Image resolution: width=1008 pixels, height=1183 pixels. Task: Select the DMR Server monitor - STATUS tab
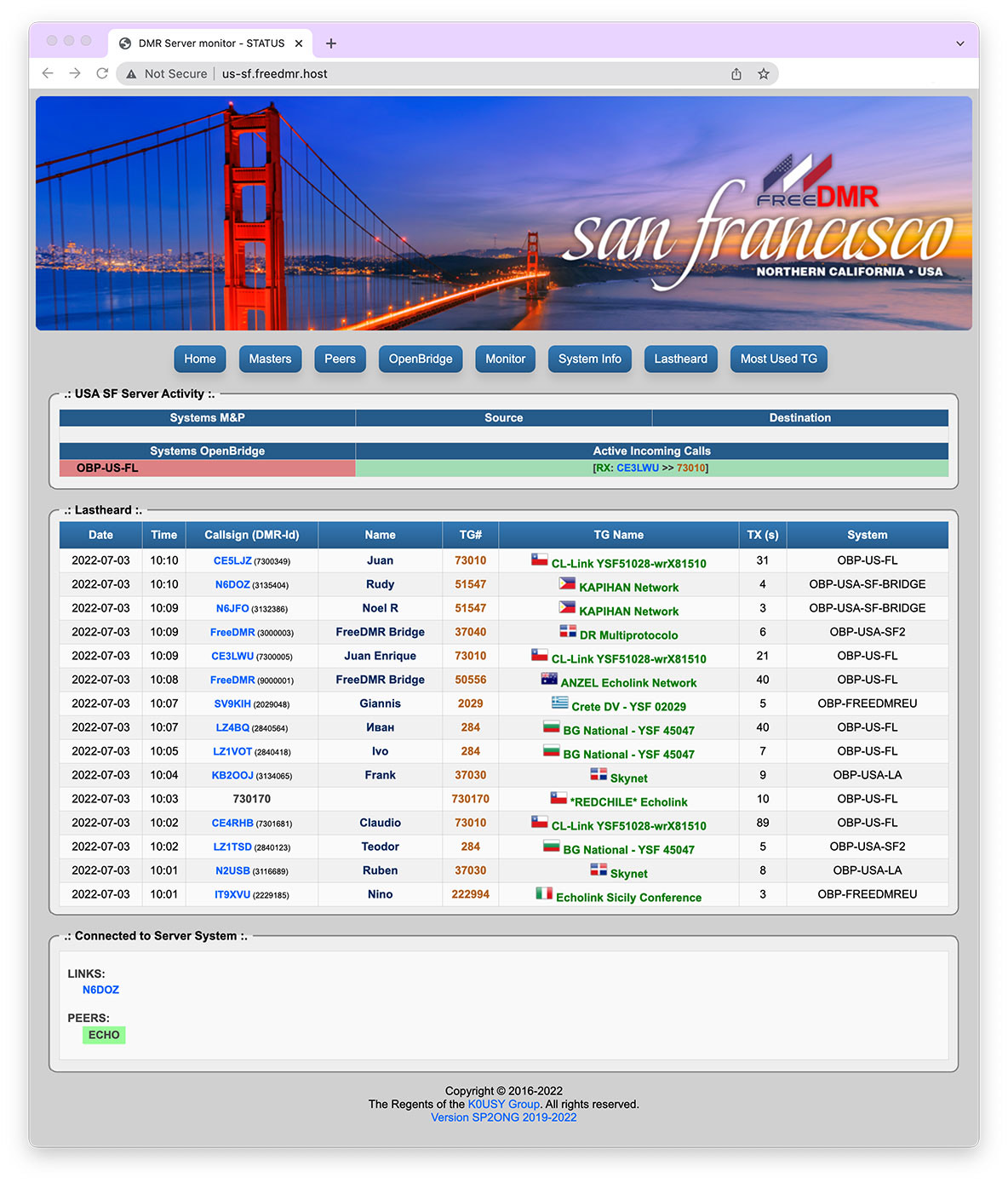pyautogui.click(x=210, y=43)
